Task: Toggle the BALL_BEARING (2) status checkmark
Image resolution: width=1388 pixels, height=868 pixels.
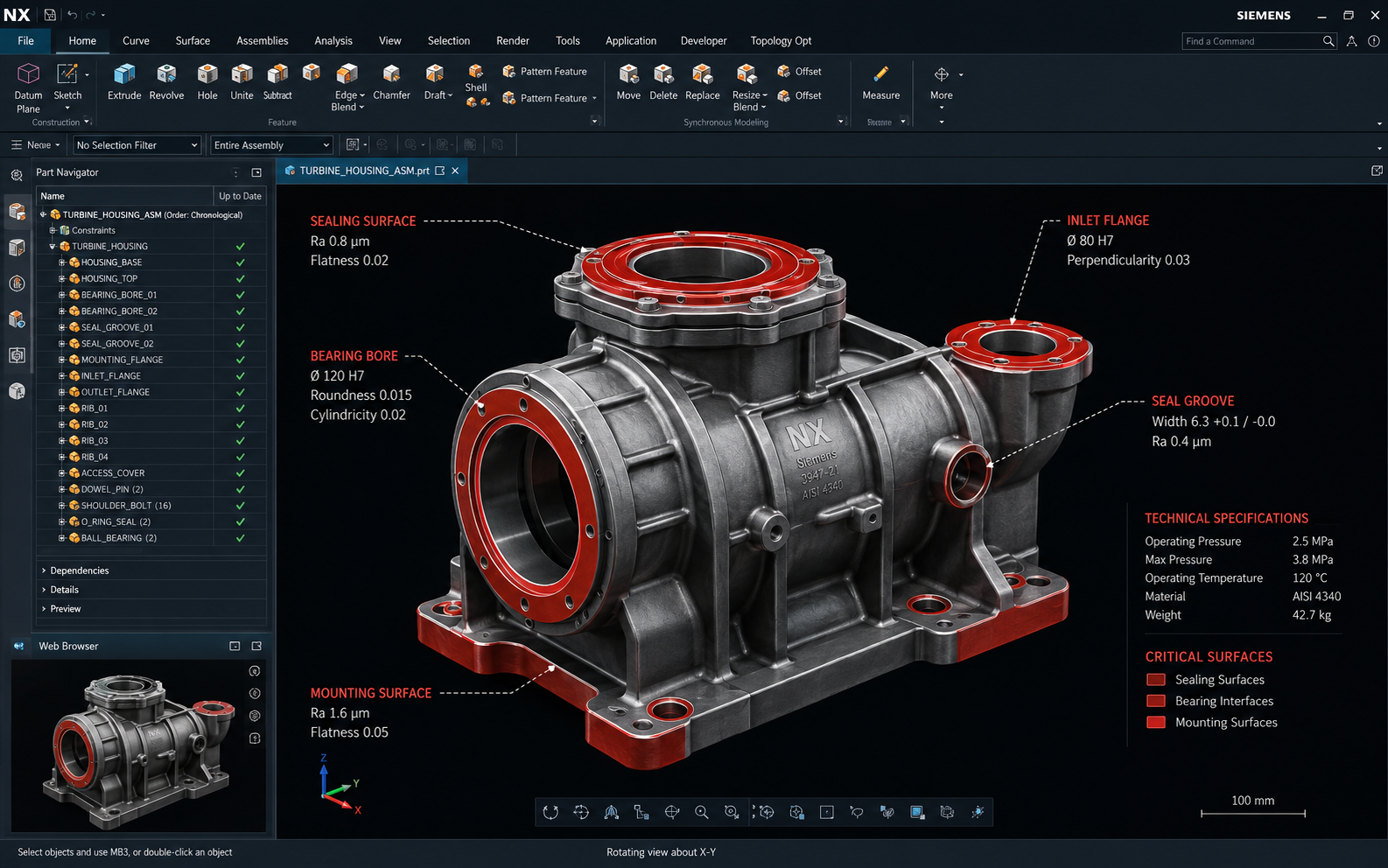Action: coord(240,538)
